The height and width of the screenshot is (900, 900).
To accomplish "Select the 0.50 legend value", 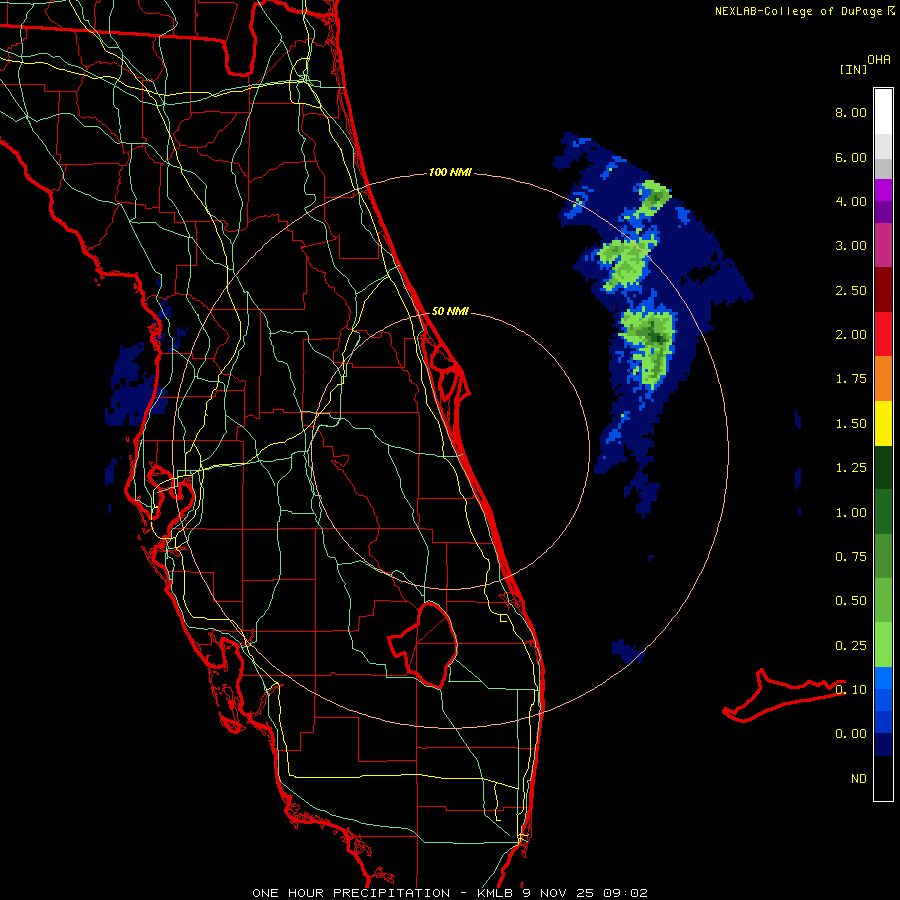I will 851,601.
